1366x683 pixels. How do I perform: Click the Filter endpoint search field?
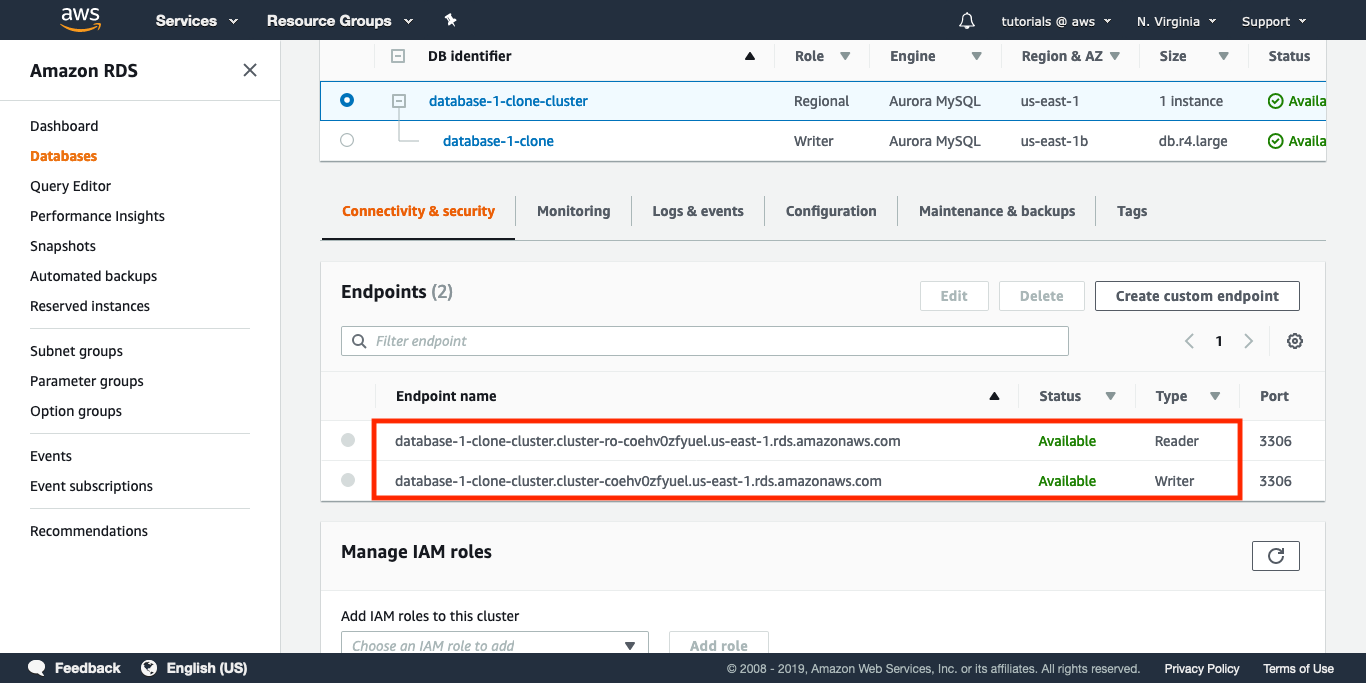705,341
